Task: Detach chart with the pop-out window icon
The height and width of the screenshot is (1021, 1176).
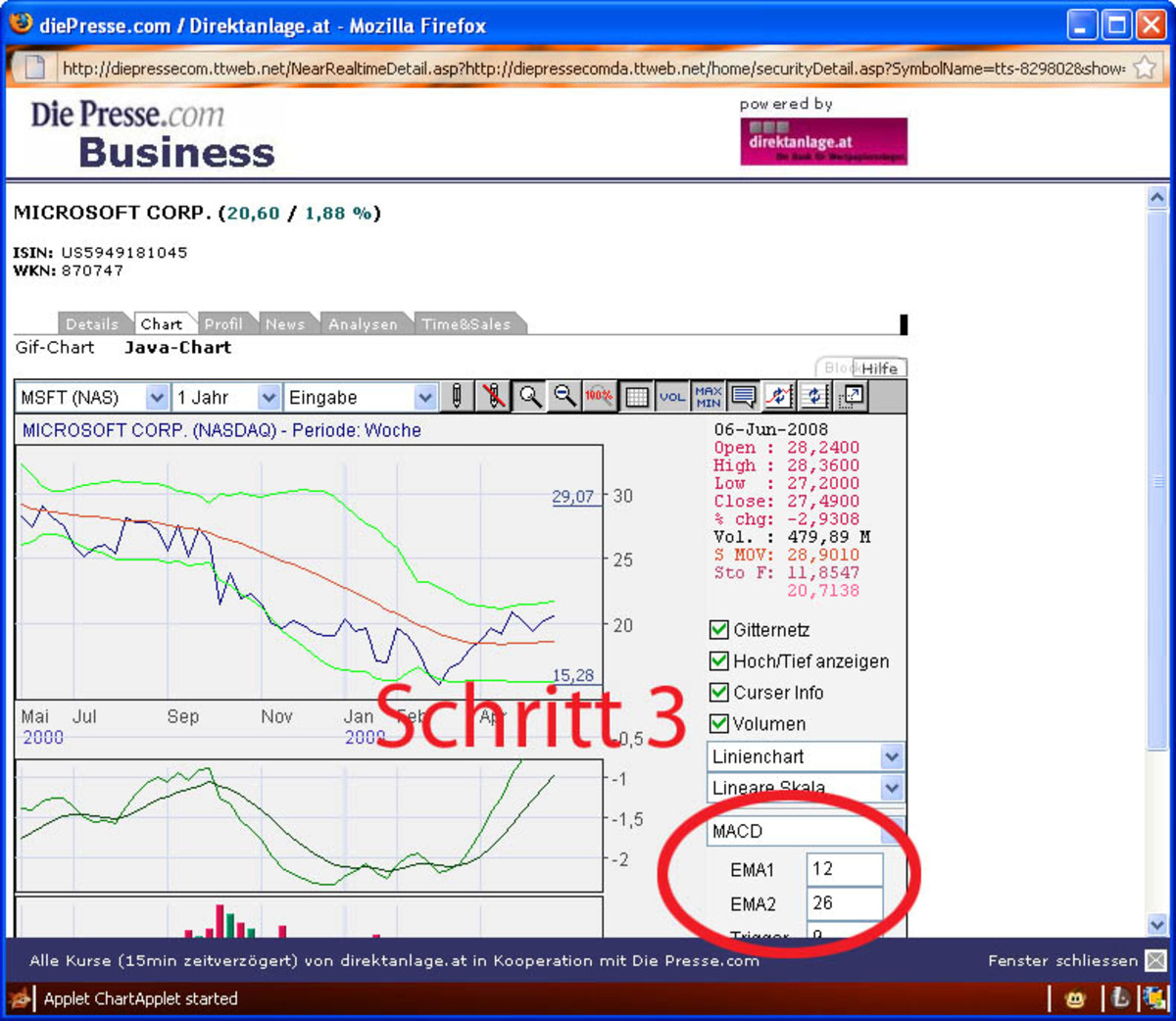Action: [851, 397]
